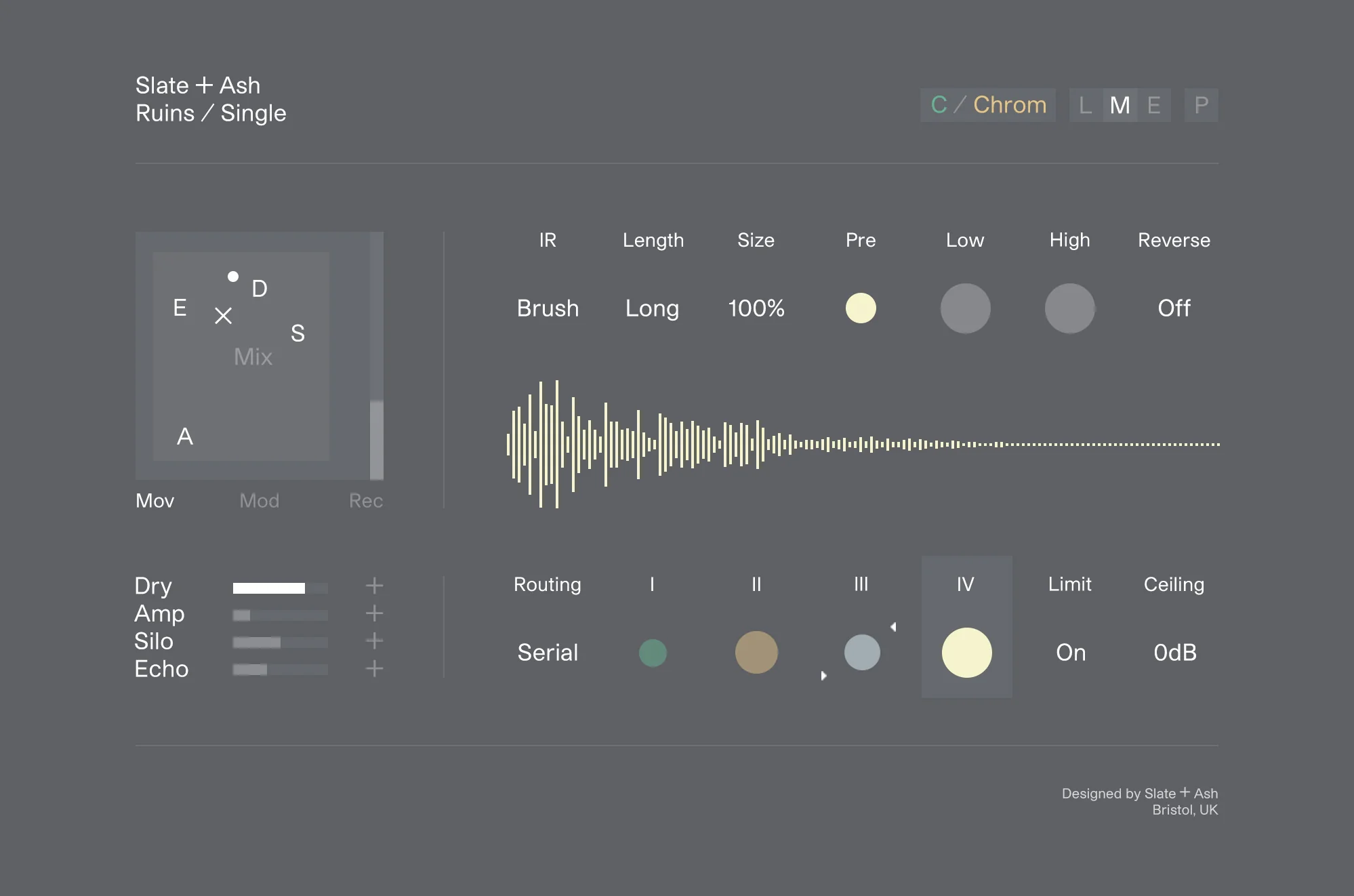Select the L mode button

[1086, 105]
